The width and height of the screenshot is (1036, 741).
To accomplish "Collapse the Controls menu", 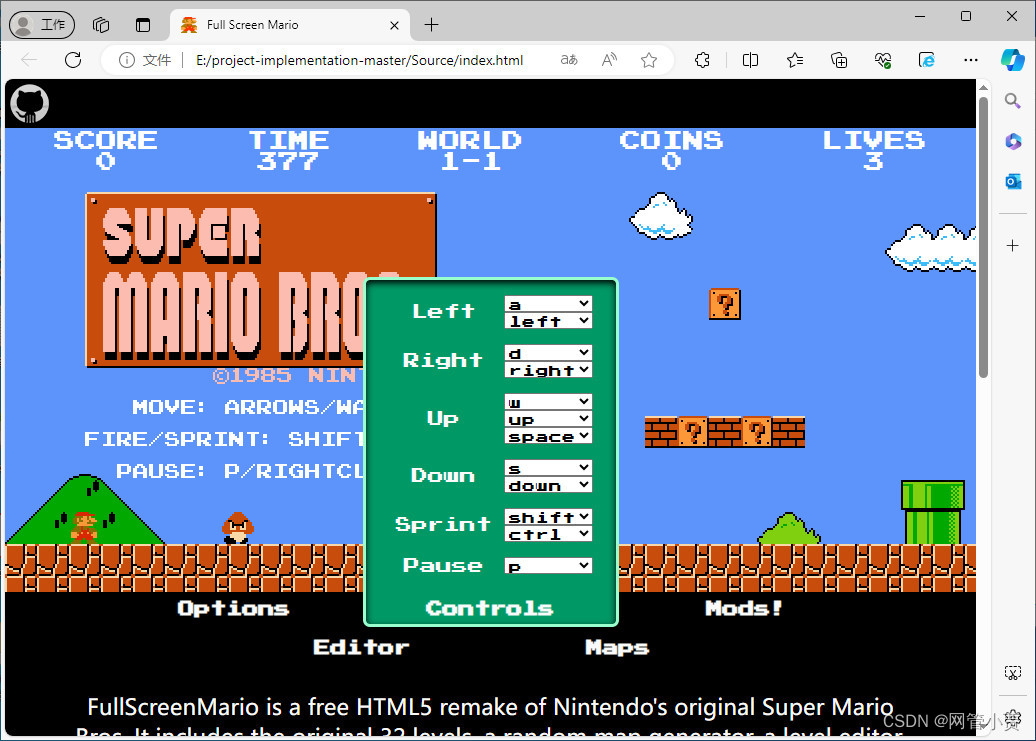I will click(490, 608).
